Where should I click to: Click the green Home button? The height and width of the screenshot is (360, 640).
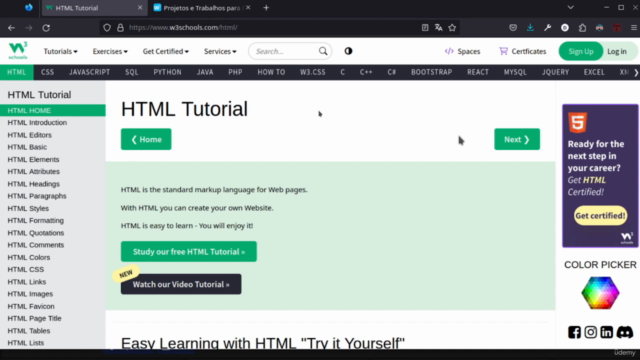tap(146, 139)
